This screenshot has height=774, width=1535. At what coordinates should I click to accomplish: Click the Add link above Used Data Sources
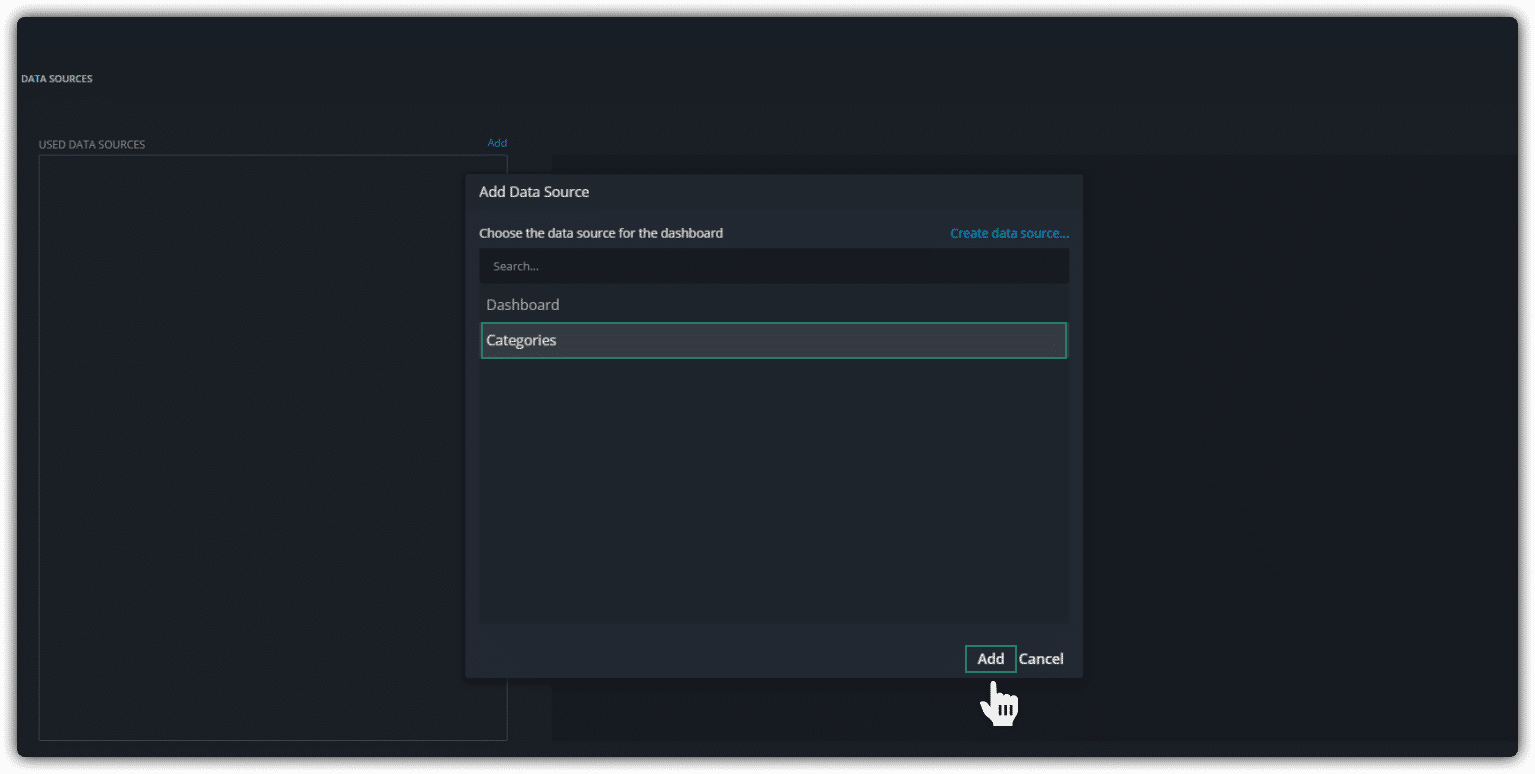(497, 143)
